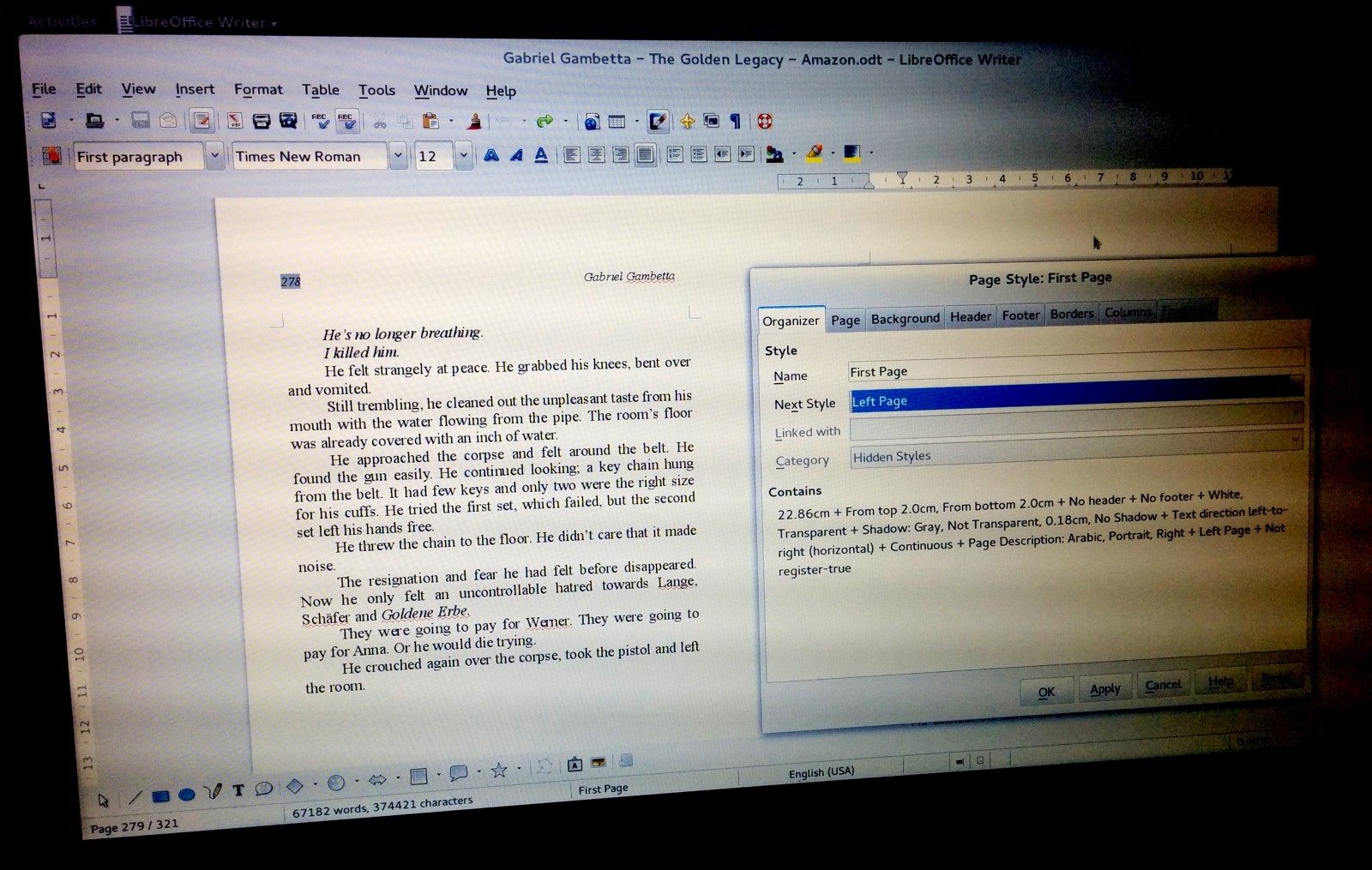Image resolution: width=1372 pixels, height=870 pixels.
Task: Open the font size dropdown arrow
Action: [463, 156]
